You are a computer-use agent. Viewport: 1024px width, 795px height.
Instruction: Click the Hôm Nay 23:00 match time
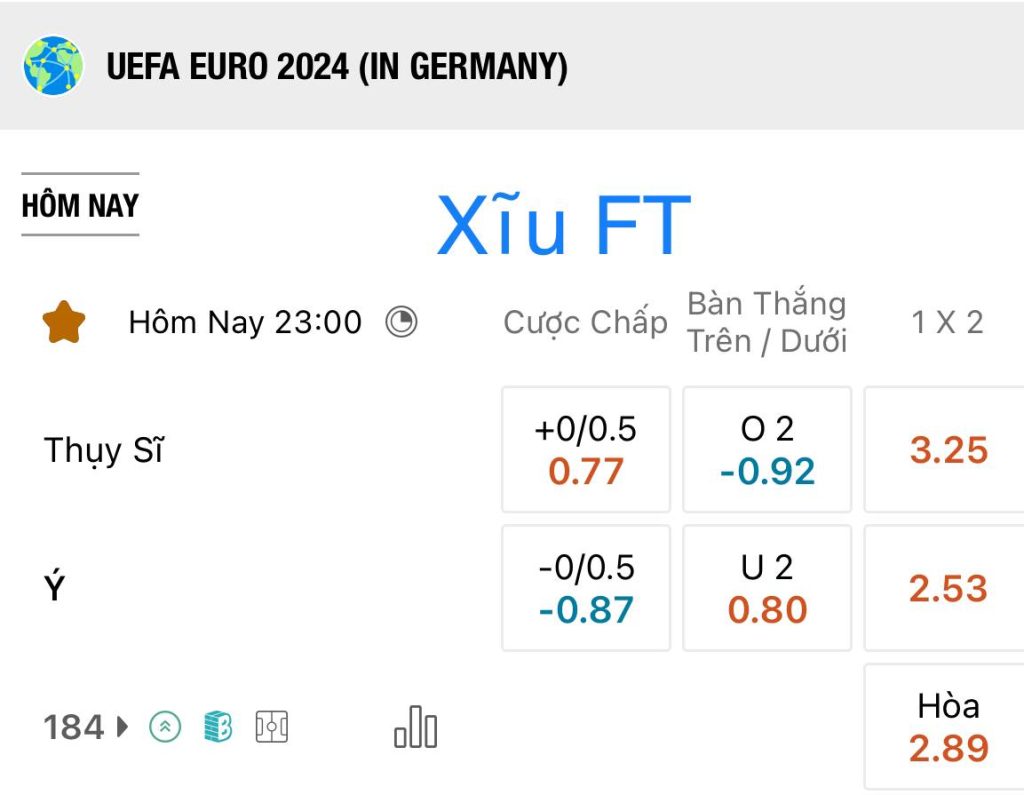click(x=245, y=322)
